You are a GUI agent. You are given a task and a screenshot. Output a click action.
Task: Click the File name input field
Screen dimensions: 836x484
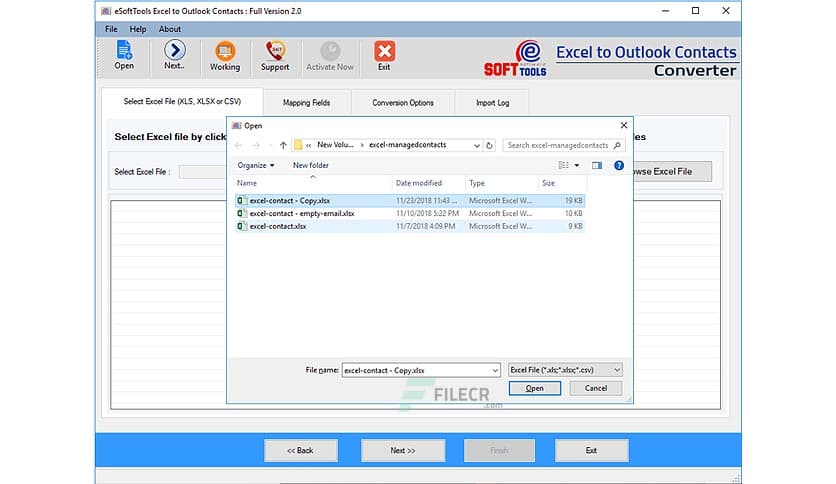pyautogui.click(x=416, y=370)
